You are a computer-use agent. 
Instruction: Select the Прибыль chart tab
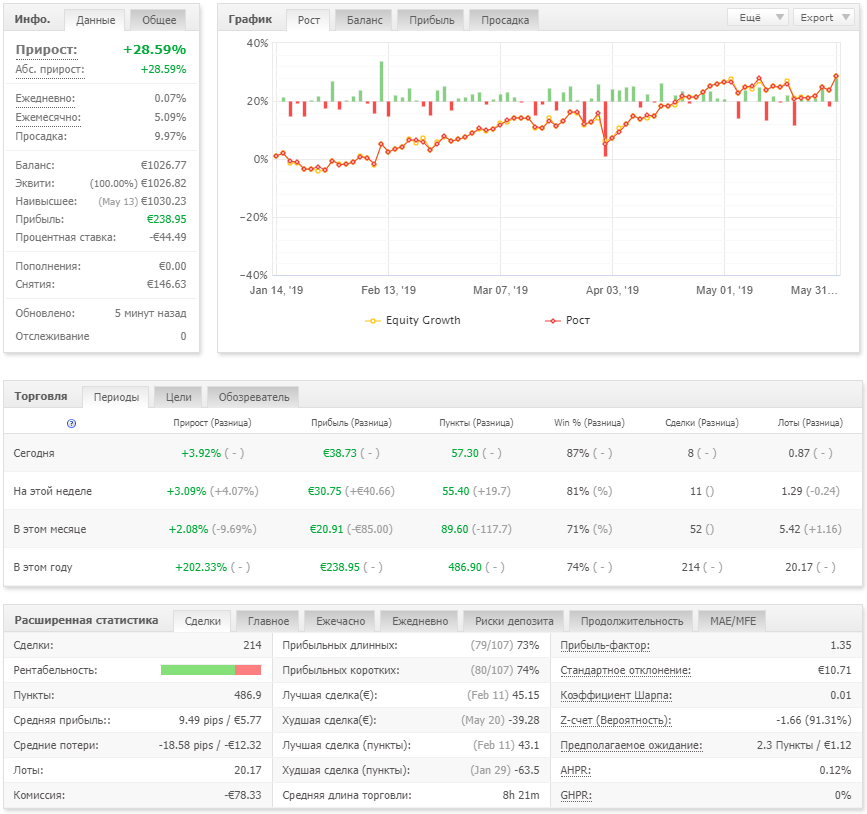point(431,20)
